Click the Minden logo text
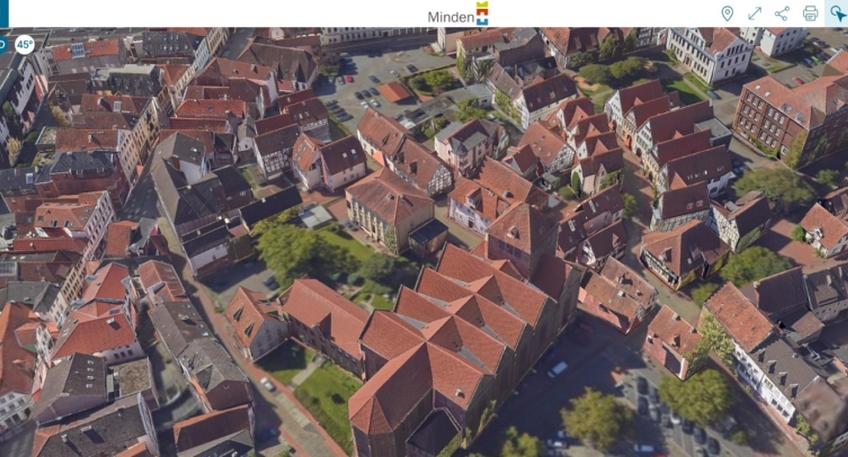This screenshot has width=848, height=457. [450, 17]
